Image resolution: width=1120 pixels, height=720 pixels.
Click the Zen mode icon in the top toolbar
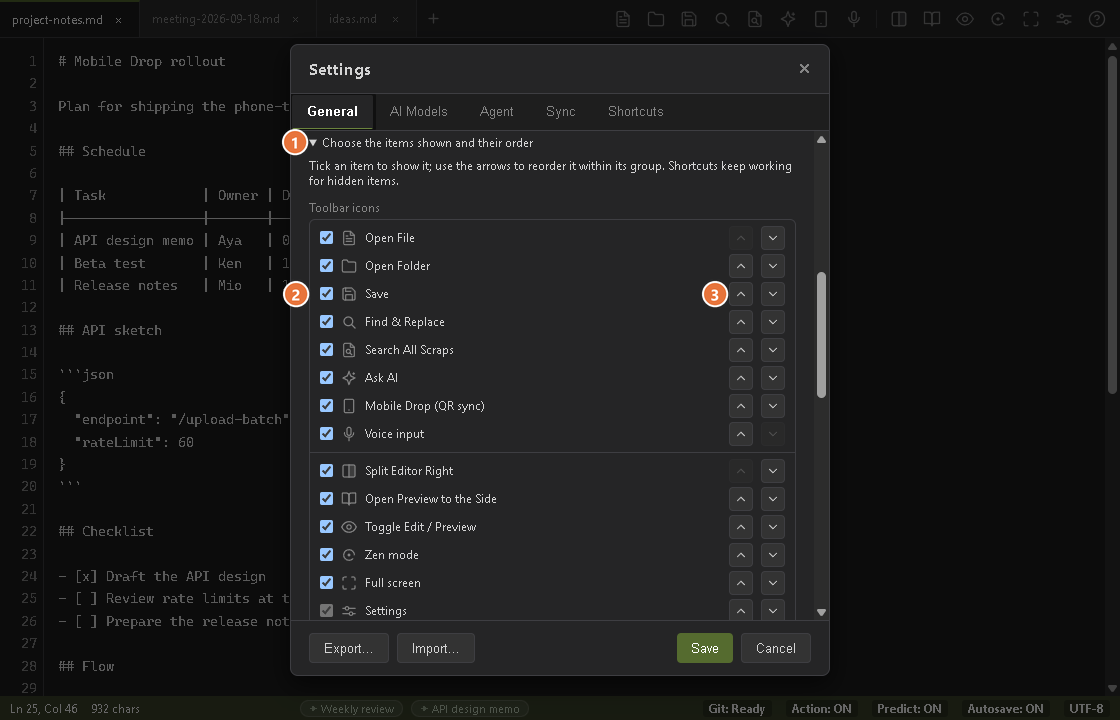pyautogui.click(x=998, y=19)
